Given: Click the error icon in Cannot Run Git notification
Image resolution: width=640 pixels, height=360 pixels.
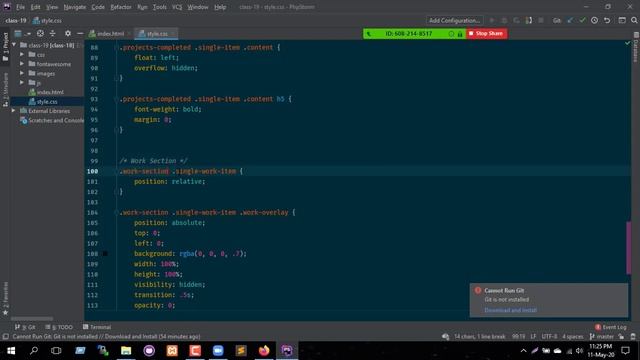Looking at the screenshot, I should click(x=478, y=290).
